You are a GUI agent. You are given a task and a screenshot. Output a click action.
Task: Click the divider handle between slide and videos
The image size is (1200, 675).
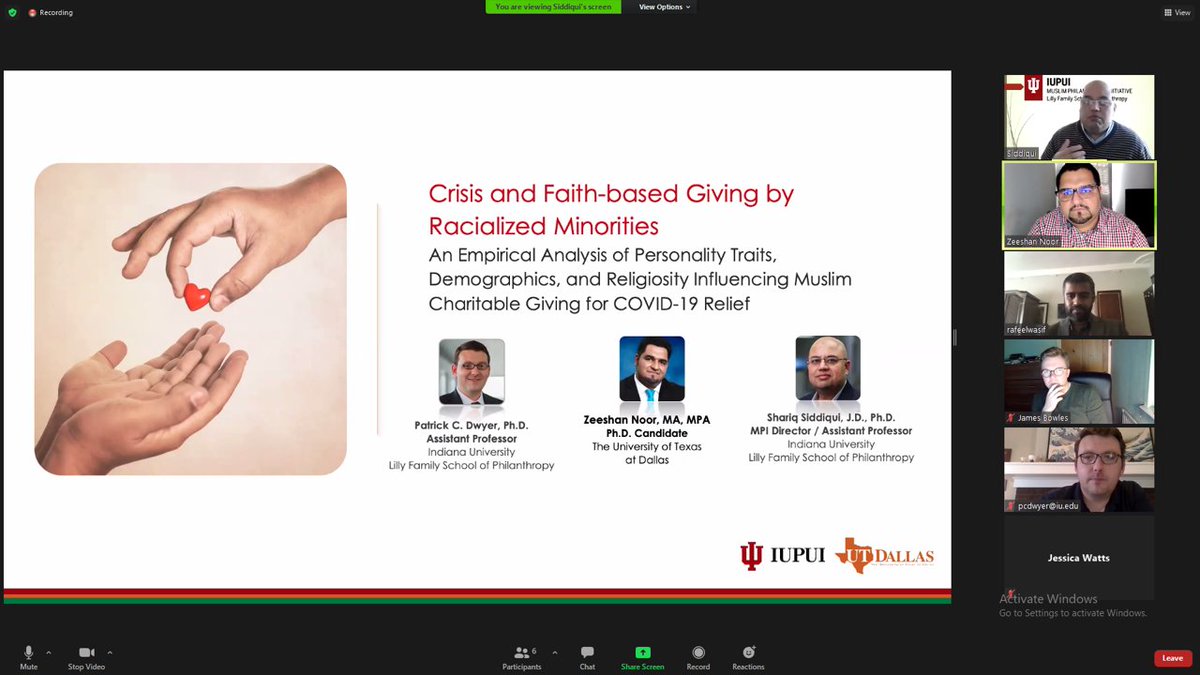point(955,338)
